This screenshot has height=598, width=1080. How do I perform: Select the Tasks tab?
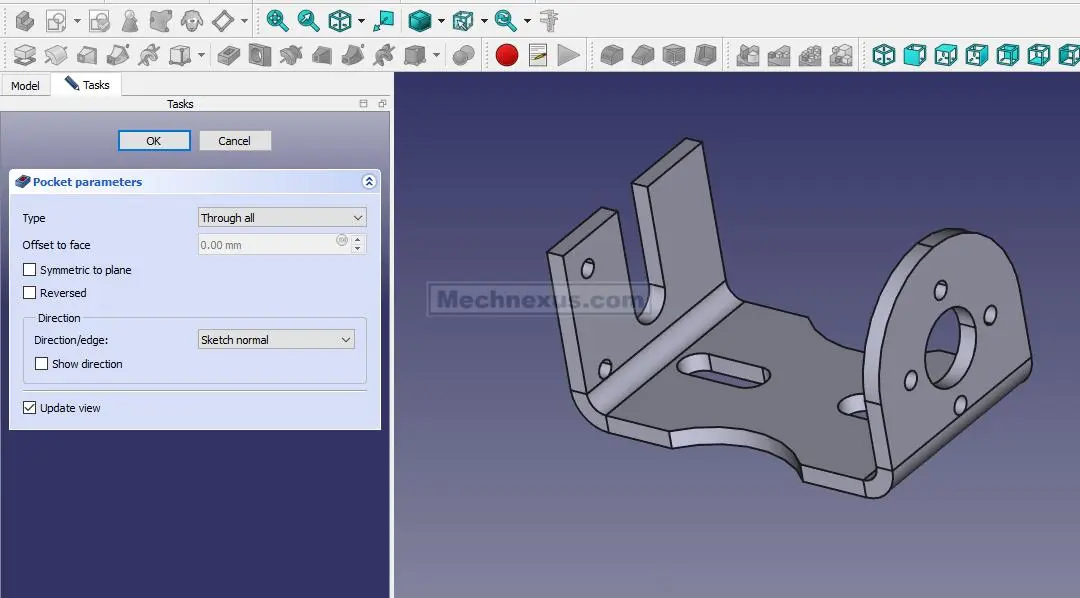tap(87, 85)
